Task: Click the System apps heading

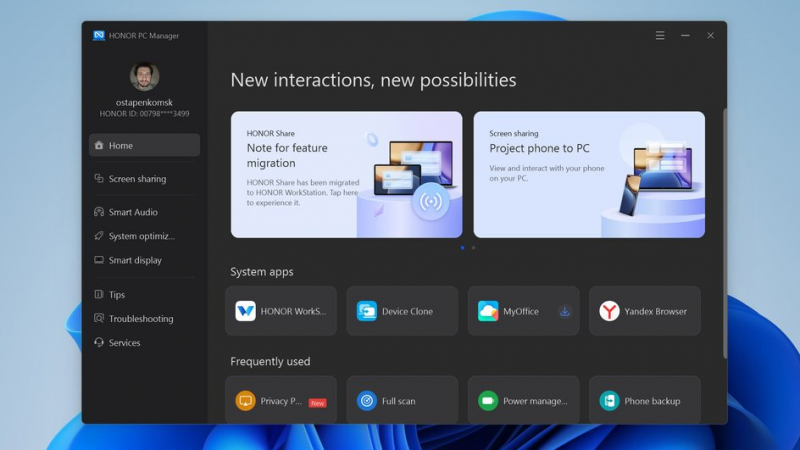Action: pos(262,272)
